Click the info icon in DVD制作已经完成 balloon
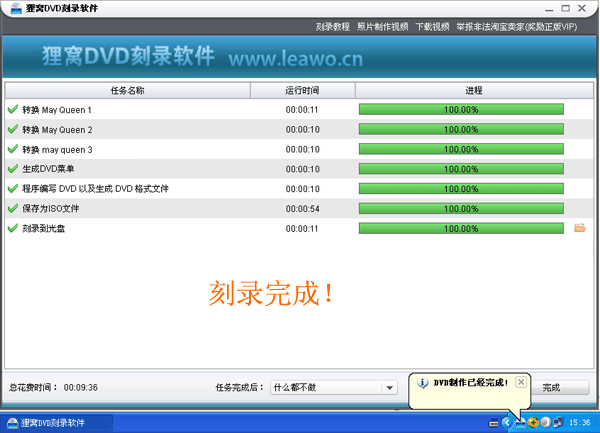The width and height of the screenshot is (600, 433). click(422, 383)
